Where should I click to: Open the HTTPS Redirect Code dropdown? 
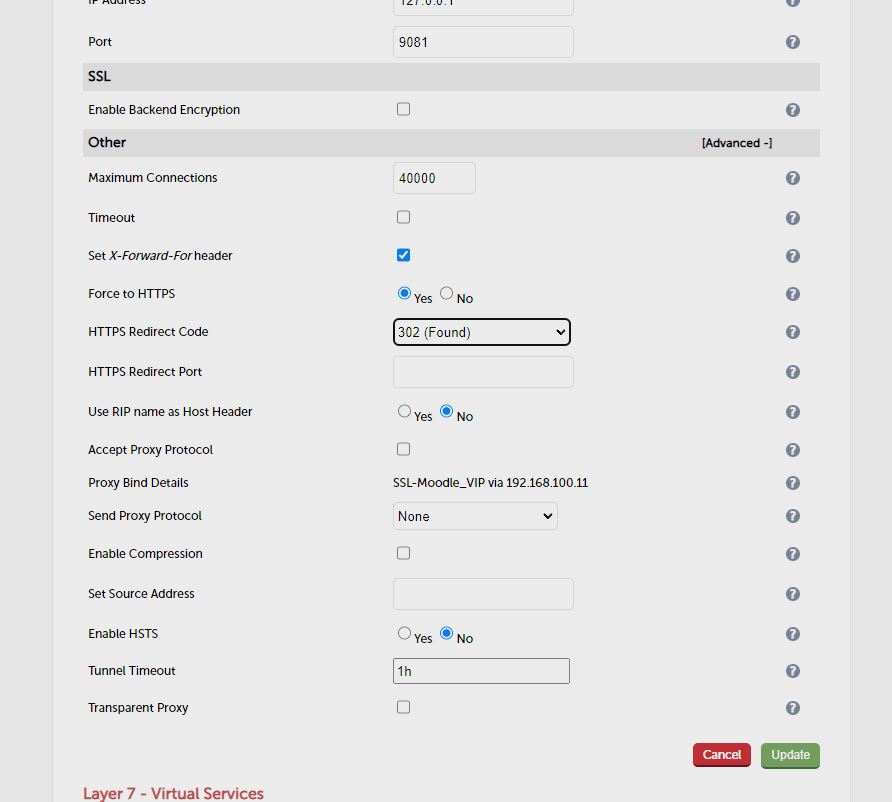point(481,331)
